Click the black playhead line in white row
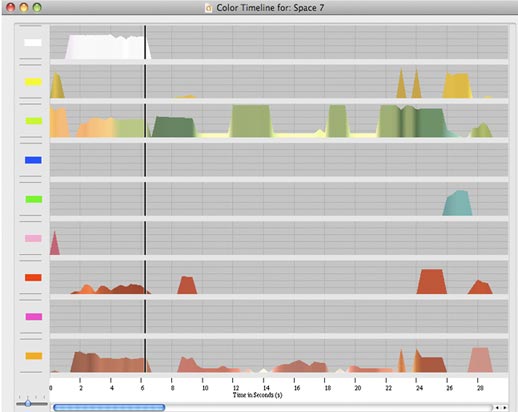The width and height of the screenshot is (518, 412). click(x=145, y=42)
